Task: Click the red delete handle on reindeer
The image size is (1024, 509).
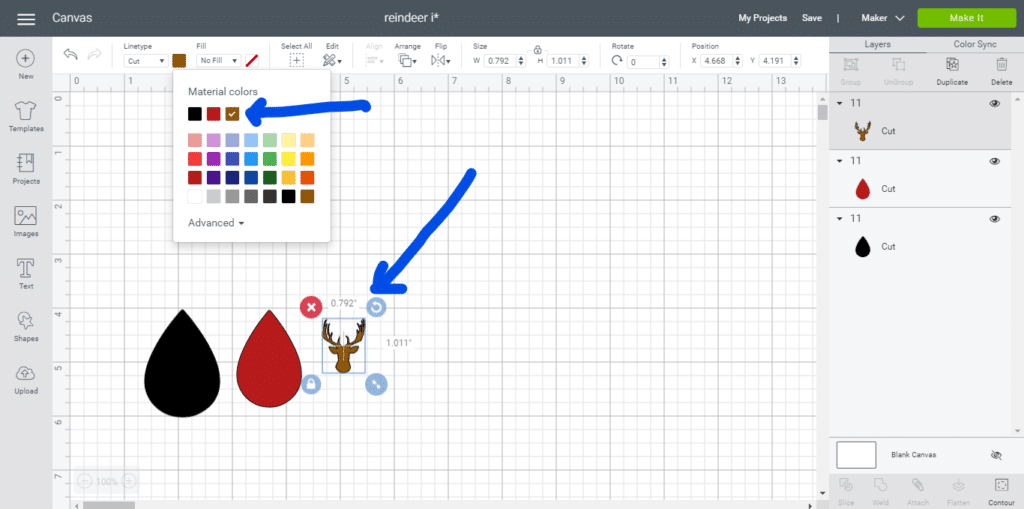Action: [311, 307]
